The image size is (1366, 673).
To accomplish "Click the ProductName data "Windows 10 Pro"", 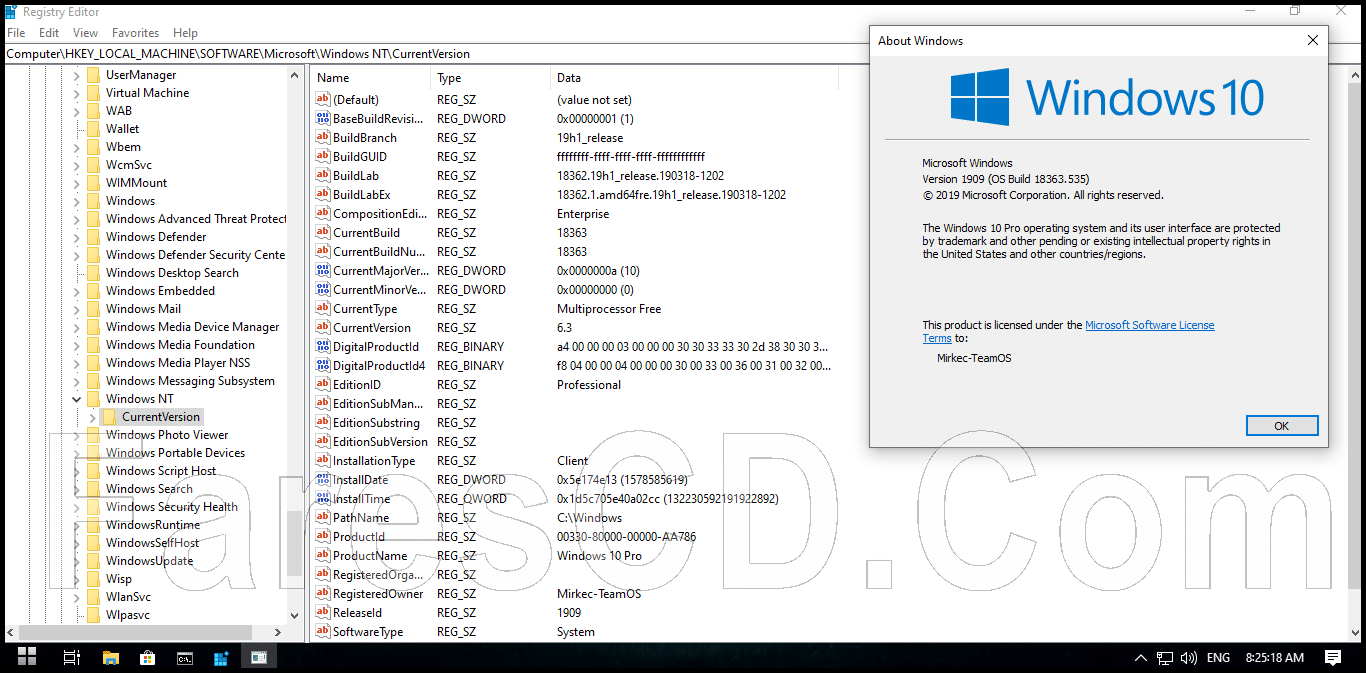I will (x=599, y=556).
